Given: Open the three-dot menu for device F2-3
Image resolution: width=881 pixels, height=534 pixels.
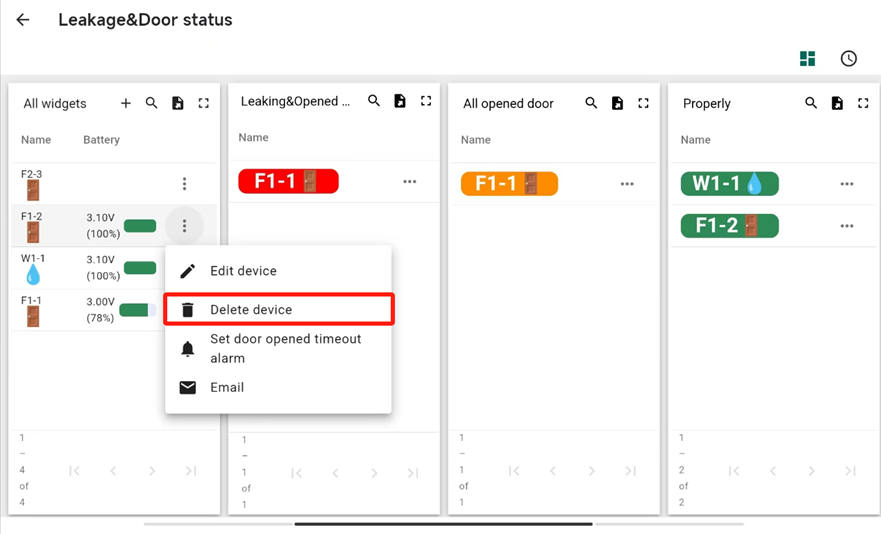Looking at the screenshot, I should (x=184, y=184).
